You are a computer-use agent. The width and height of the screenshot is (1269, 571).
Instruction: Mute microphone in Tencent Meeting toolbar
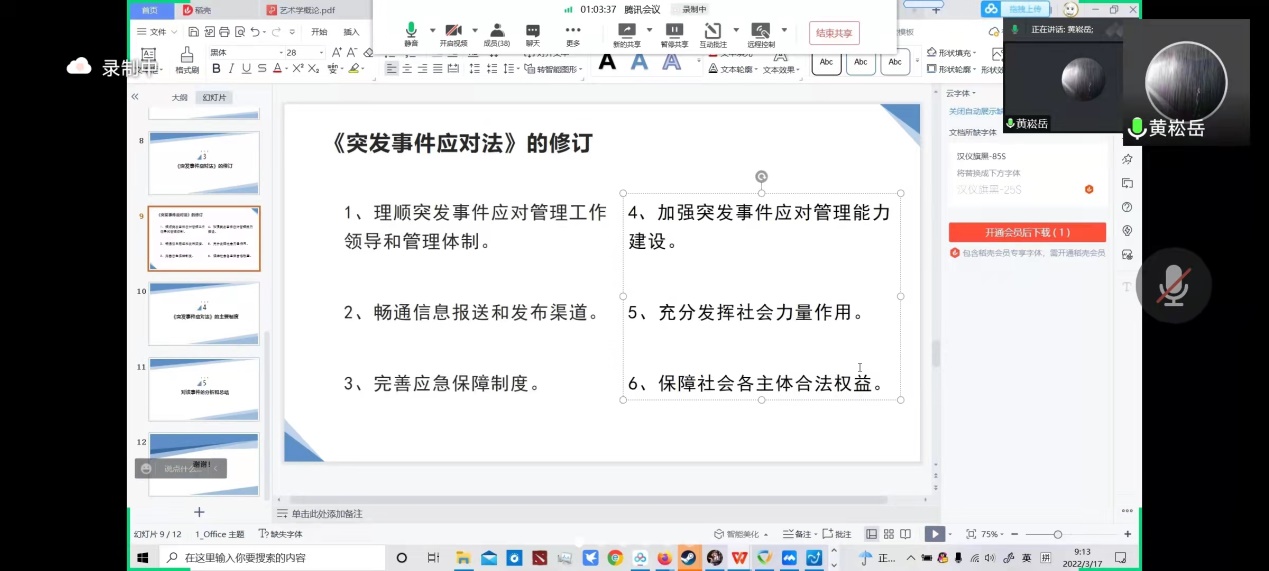[x=411, y=32]
